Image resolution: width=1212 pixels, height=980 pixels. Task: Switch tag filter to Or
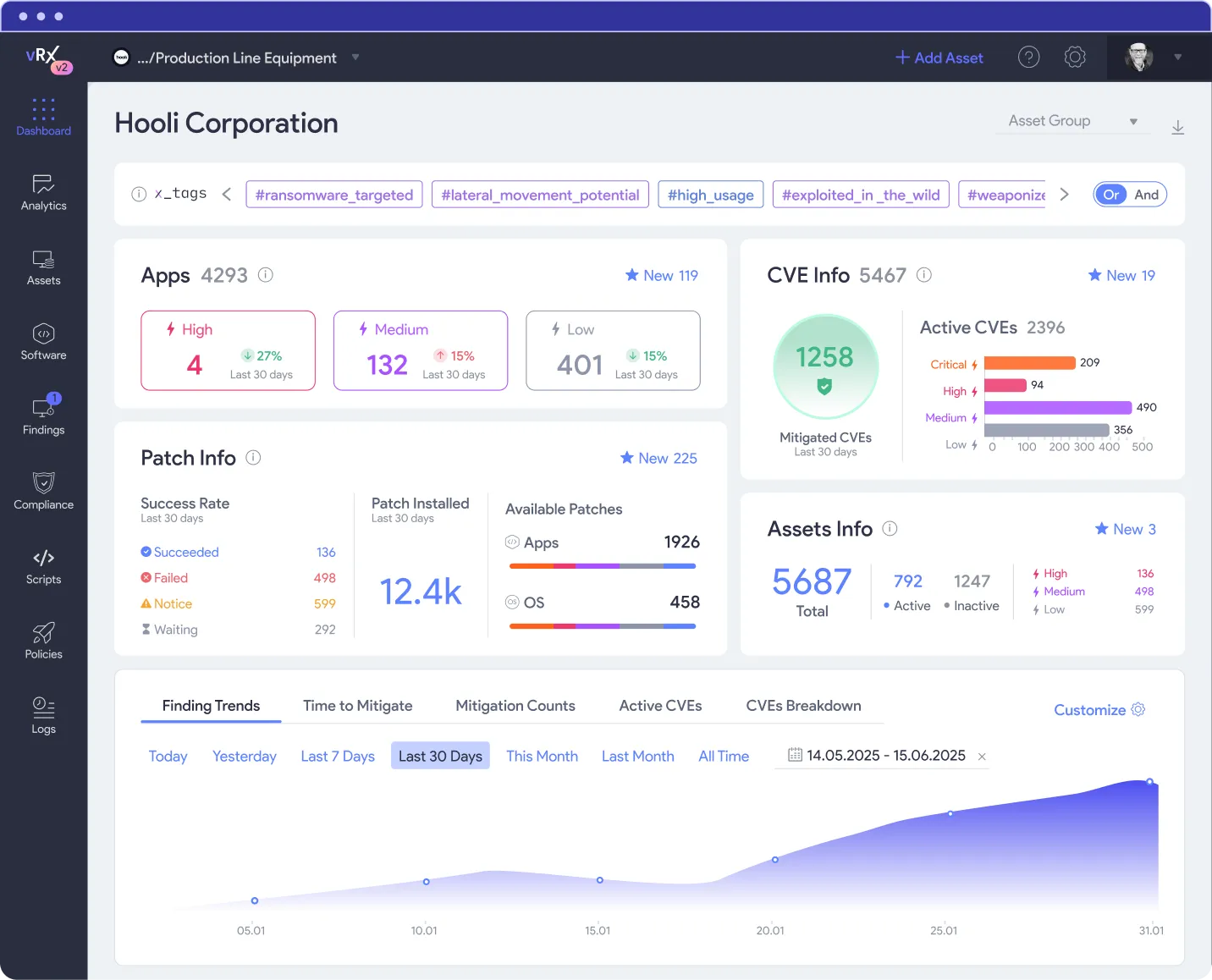[x=1111, y=195]
